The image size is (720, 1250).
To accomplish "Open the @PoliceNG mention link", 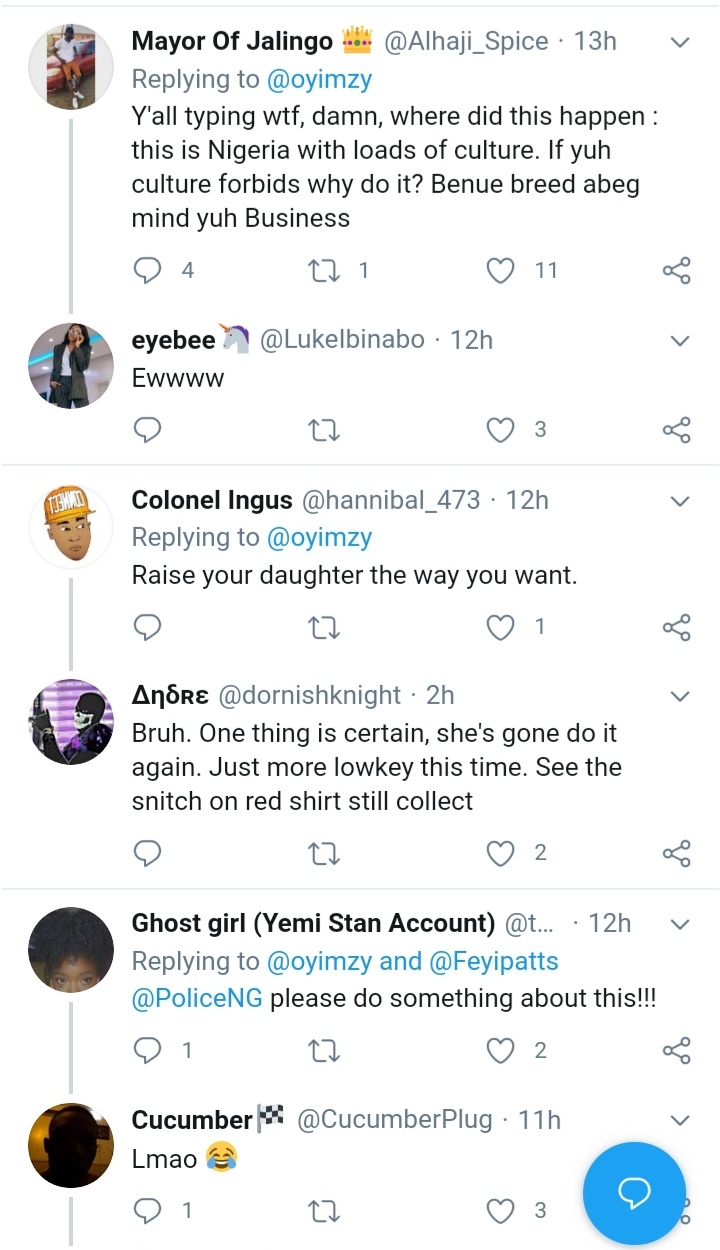I will pyautogui.click(x=197, y=999).
